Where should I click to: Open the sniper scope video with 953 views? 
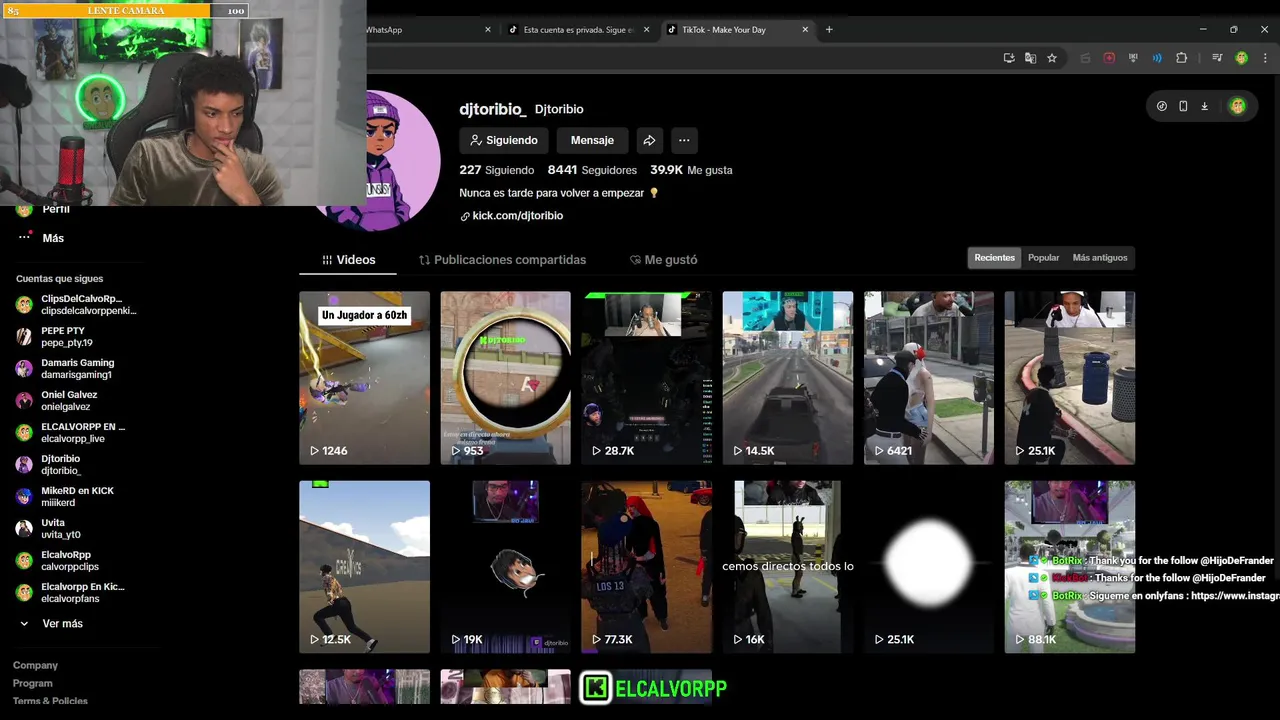pyautogui.click(x=505, y=378)
